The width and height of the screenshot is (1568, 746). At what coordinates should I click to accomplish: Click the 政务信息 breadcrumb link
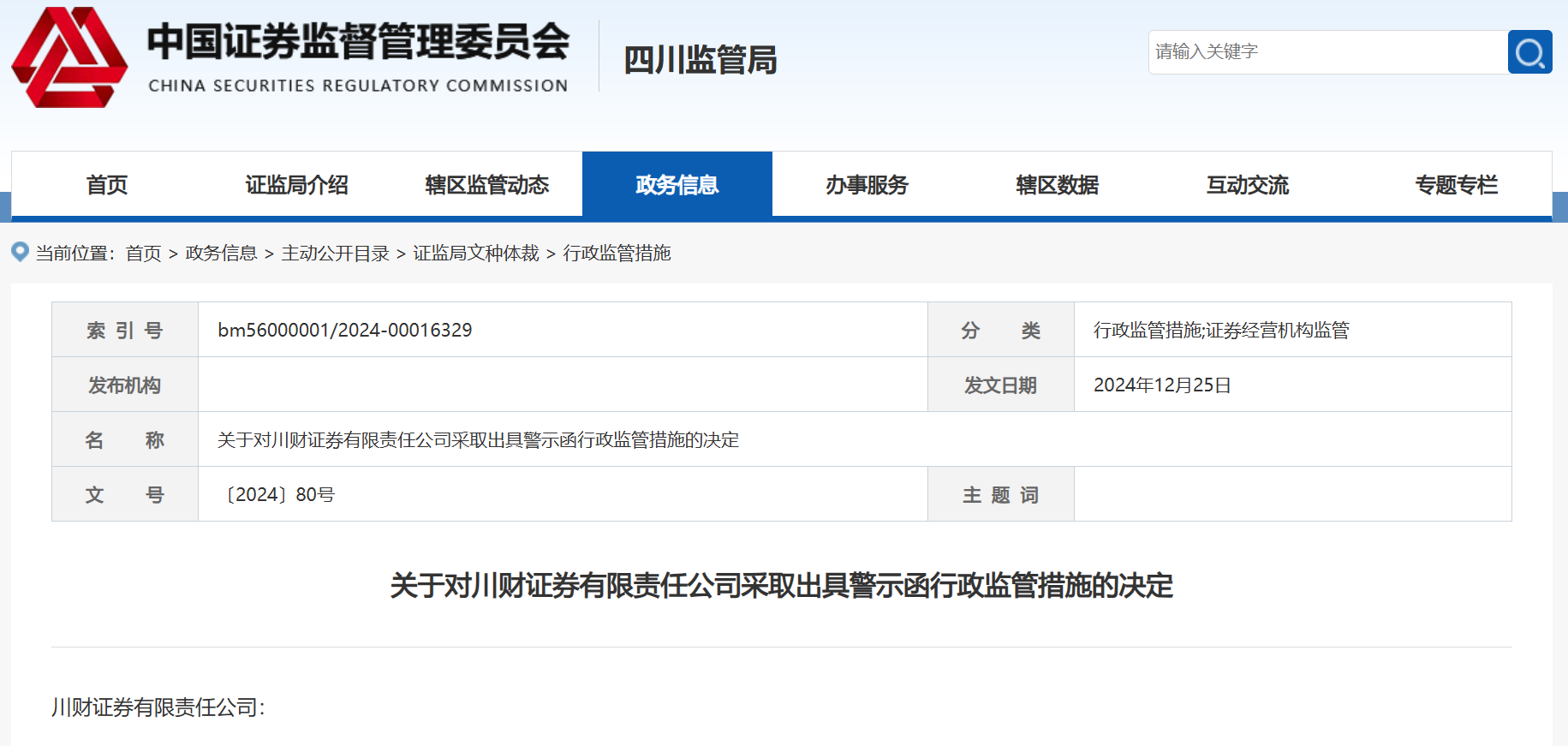point(221,254)
